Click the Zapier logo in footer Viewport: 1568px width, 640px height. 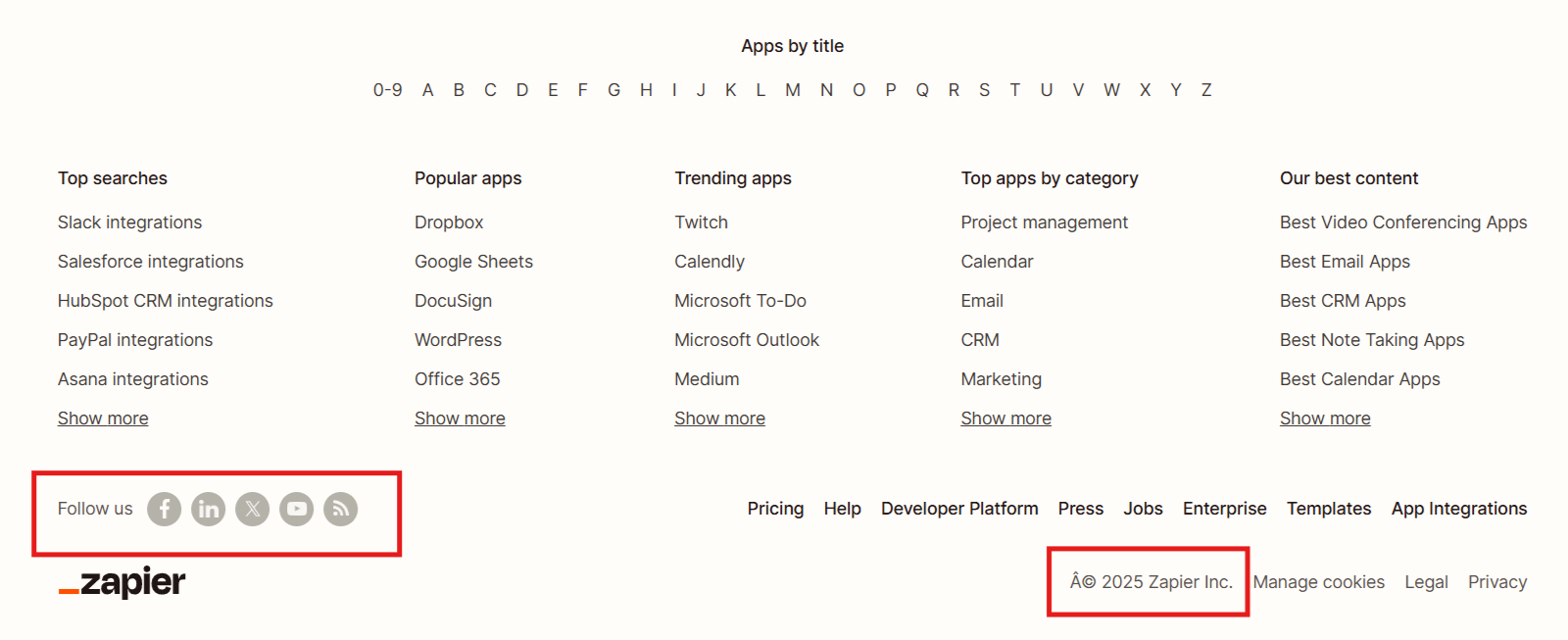[x=122, y=582]
